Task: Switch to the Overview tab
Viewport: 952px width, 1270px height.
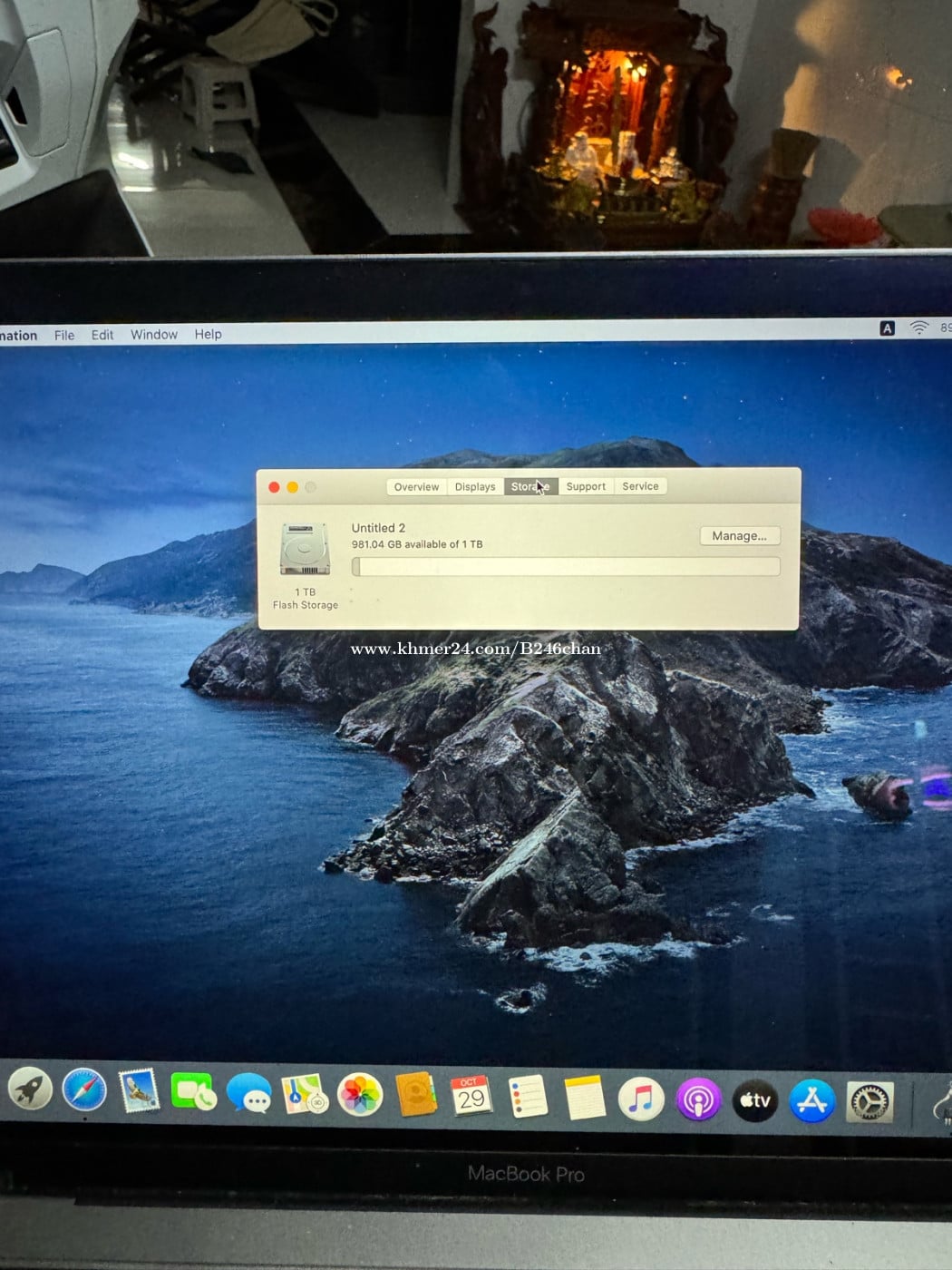Action: (x=416, y=487)
